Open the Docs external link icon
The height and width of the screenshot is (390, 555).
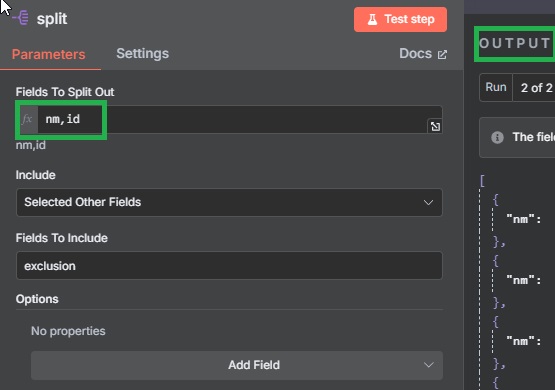pos(442,55)
